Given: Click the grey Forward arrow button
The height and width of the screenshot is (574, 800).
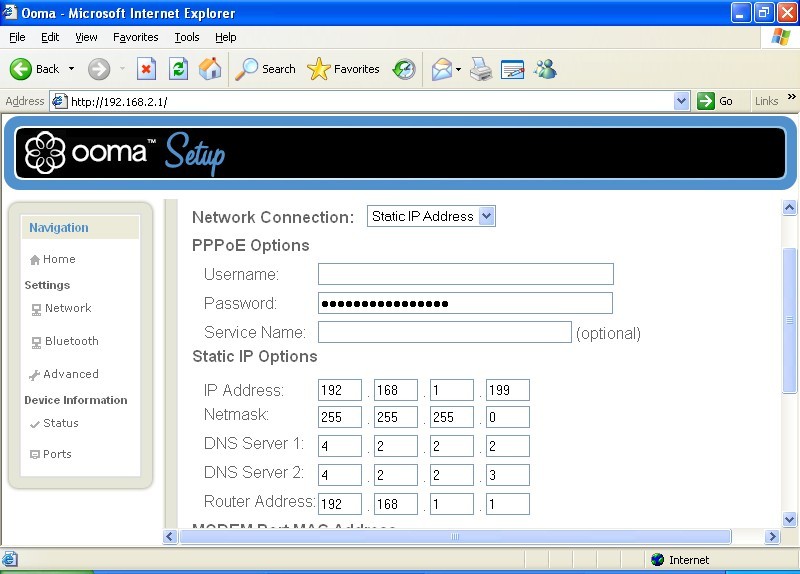Looking at the screenshot, I should (x=98, y=69).
